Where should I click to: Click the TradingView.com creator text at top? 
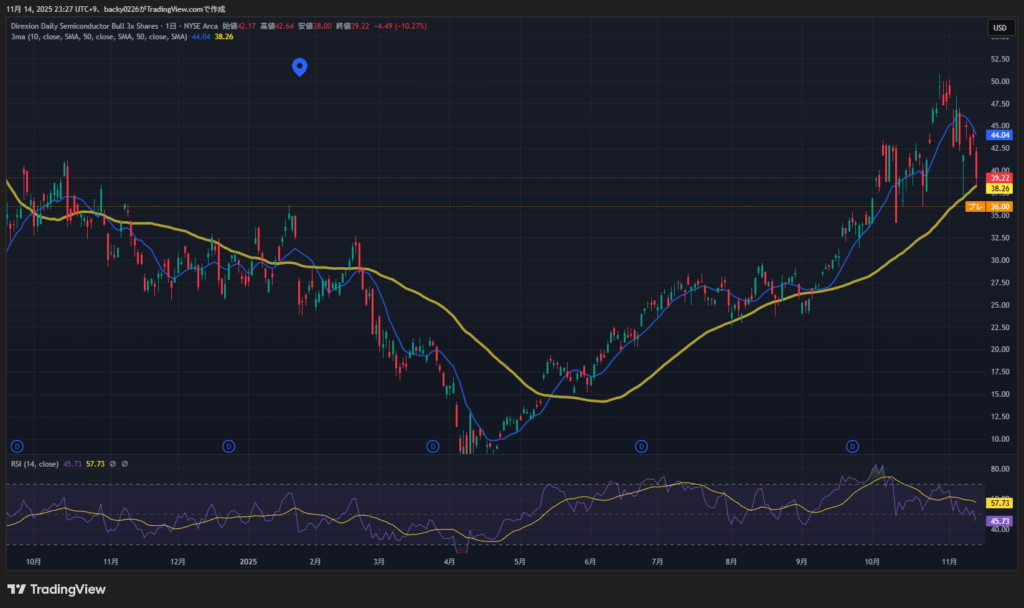[140, 9]
